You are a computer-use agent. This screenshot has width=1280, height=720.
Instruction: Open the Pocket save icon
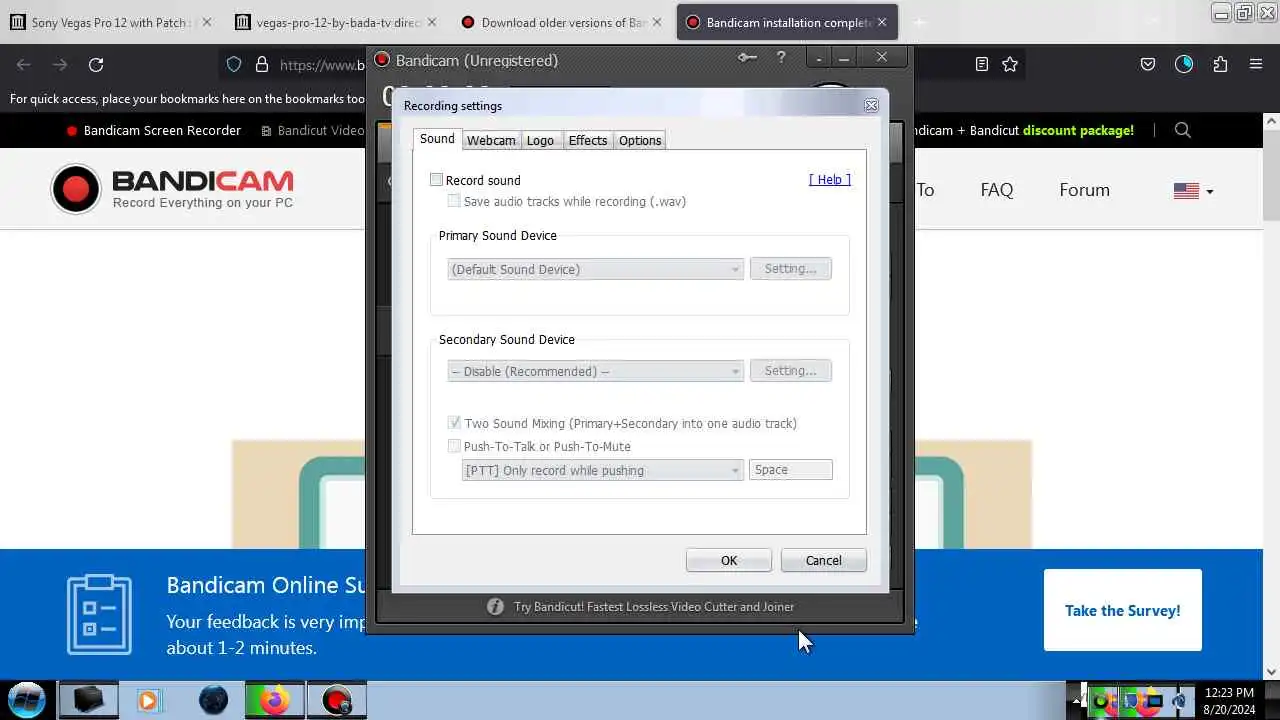[1148, 65]
